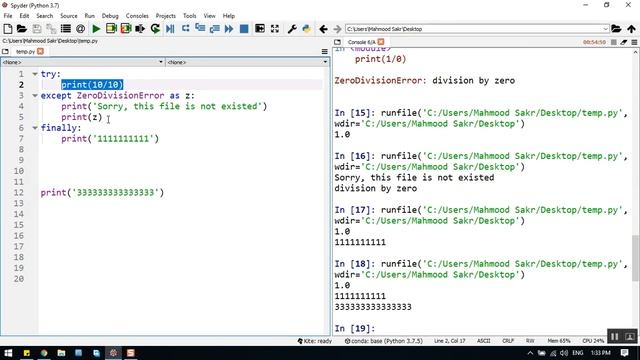Open the Edit menu

pyautogui.click(x=24, y=16)
